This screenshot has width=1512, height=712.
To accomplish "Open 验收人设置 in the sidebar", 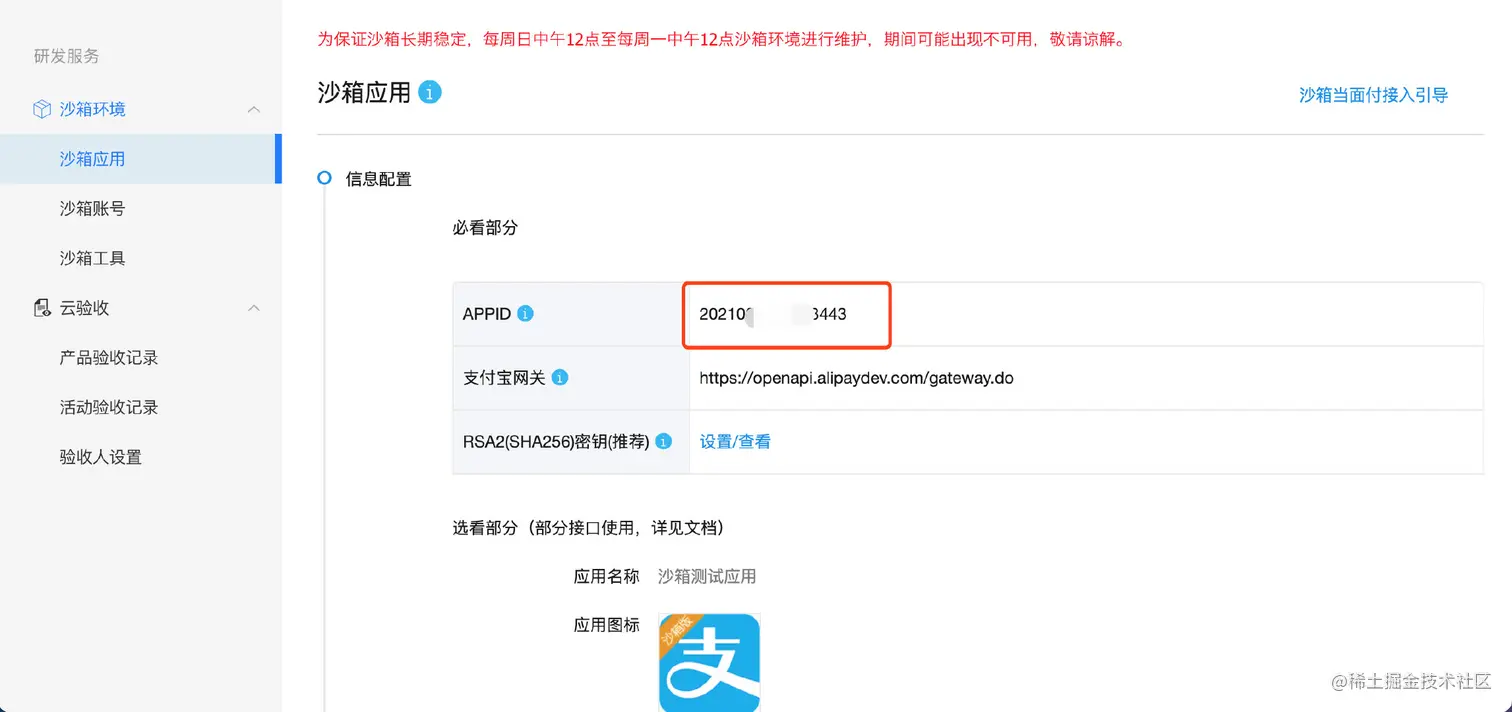I will coord(101,457).
